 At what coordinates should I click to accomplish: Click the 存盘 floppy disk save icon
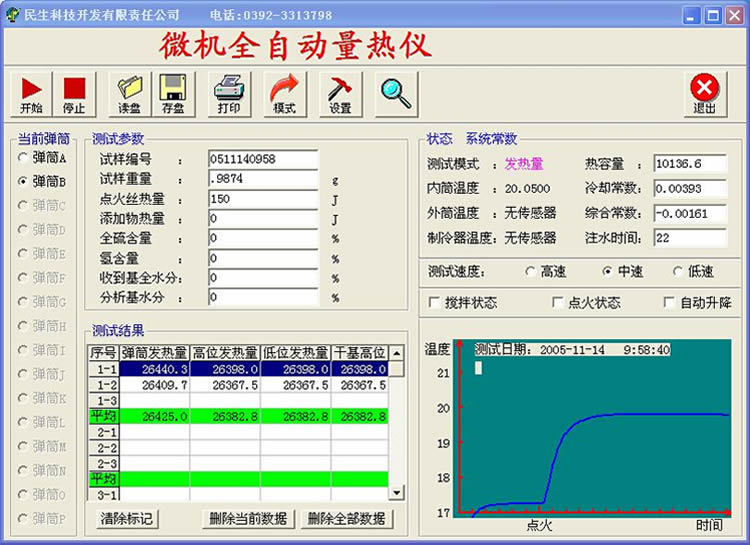click(173, 94)
